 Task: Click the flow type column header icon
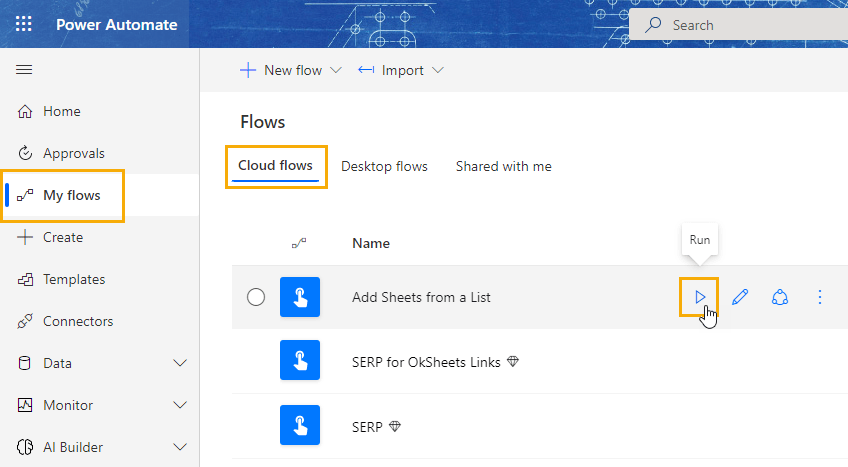[299, 243]
